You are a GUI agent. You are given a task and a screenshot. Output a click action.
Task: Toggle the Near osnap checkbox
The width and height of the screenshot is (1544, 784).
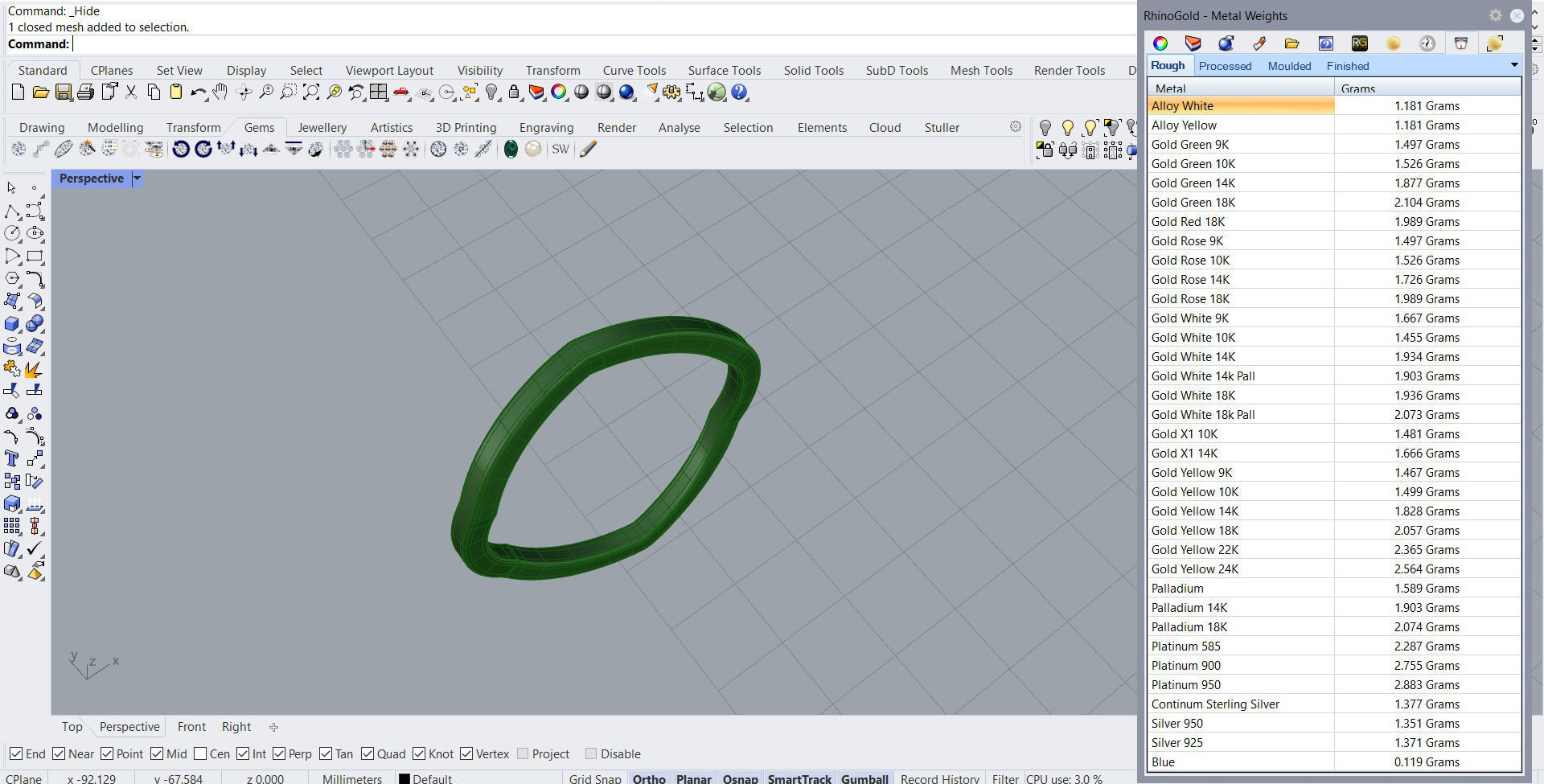click(x=59, y=753)
